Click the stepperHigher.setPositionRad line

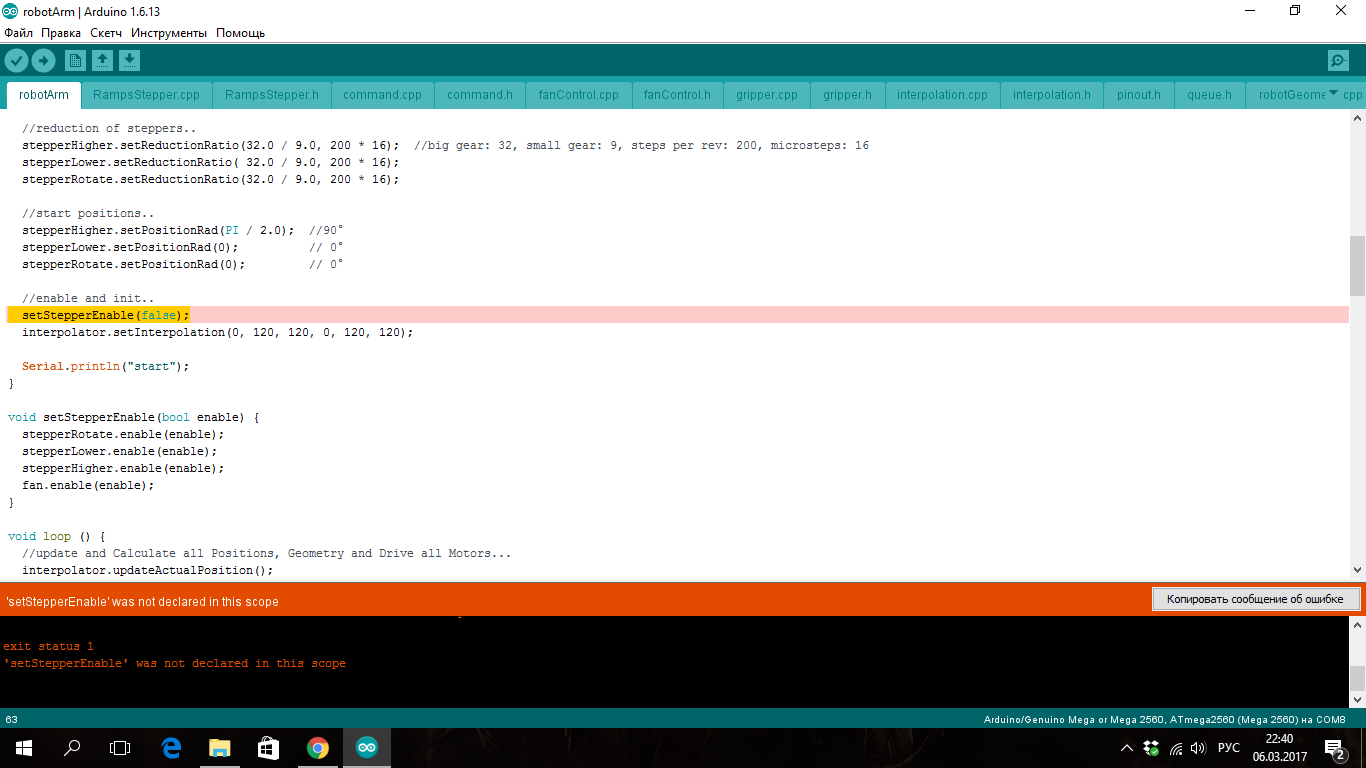(x=182, y=230)
